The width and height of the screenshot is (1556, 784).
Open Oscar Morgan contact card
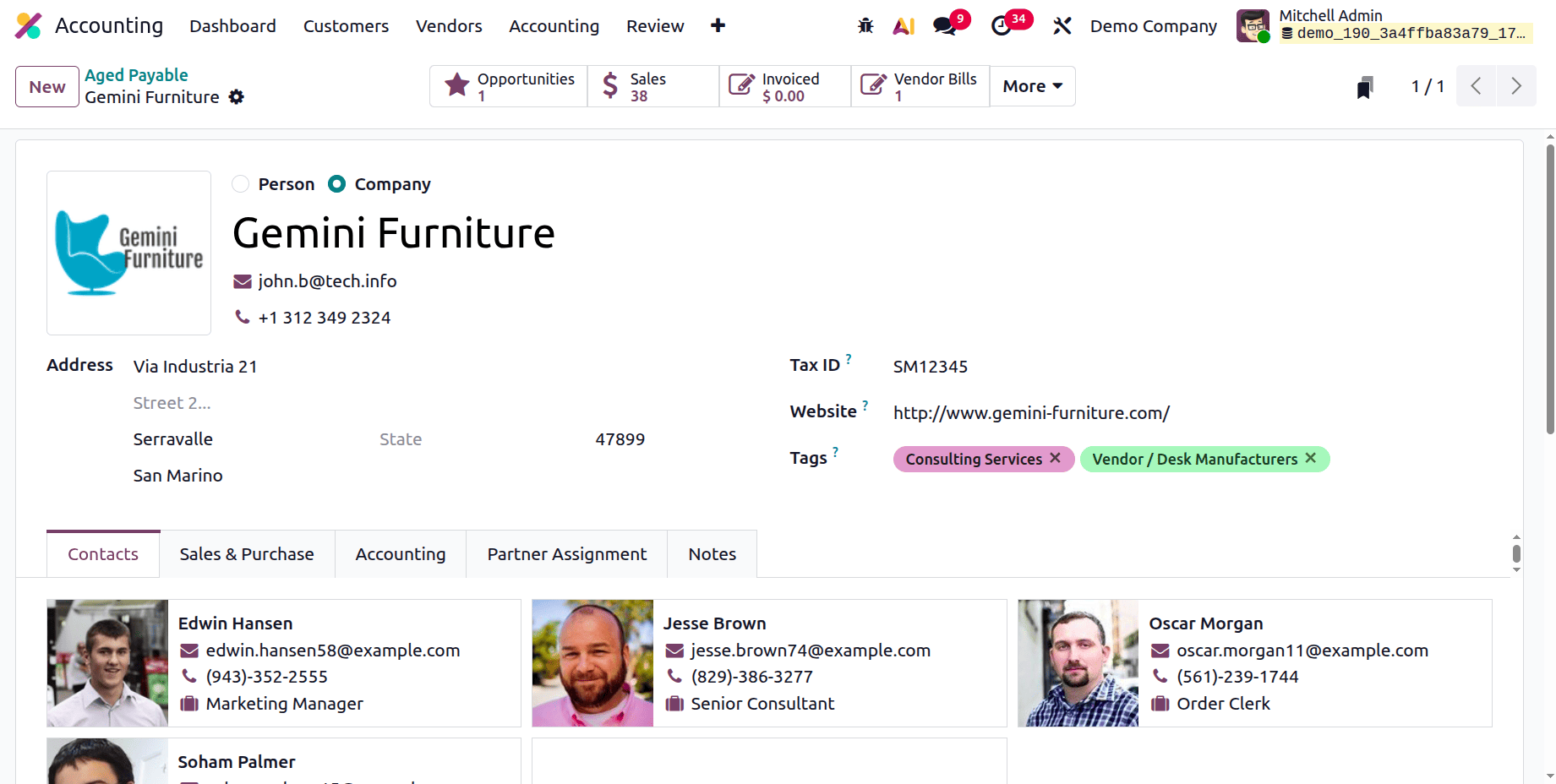[1255, 663]
